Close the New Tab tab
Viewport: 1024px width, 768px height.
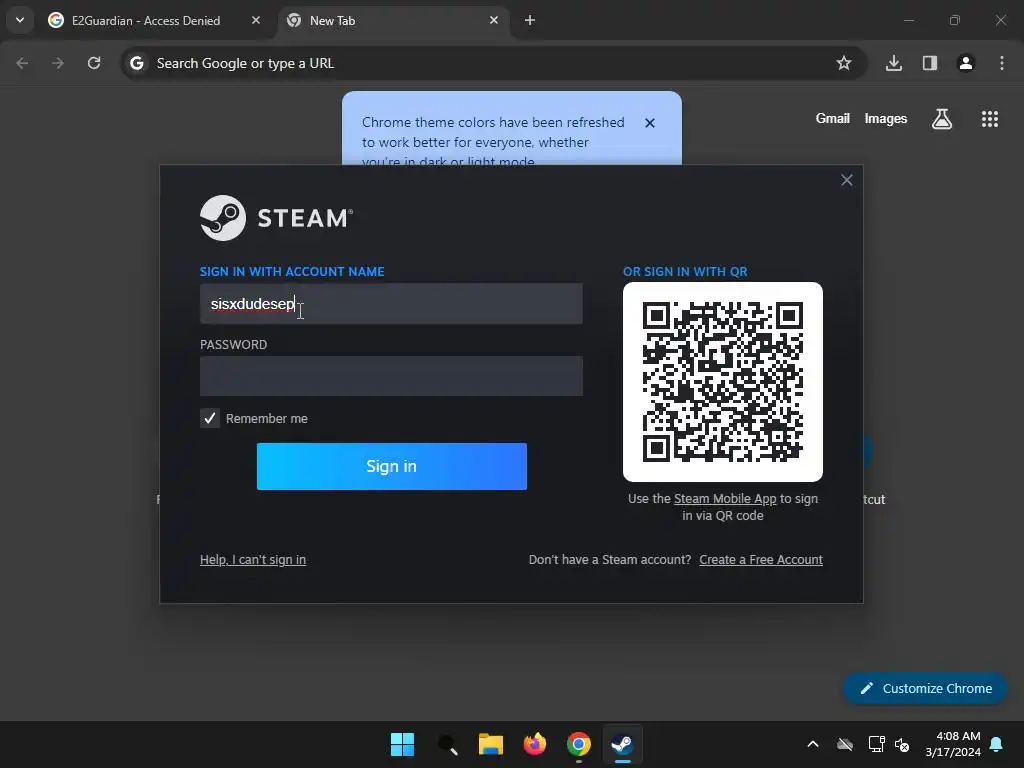coord(494,20)
